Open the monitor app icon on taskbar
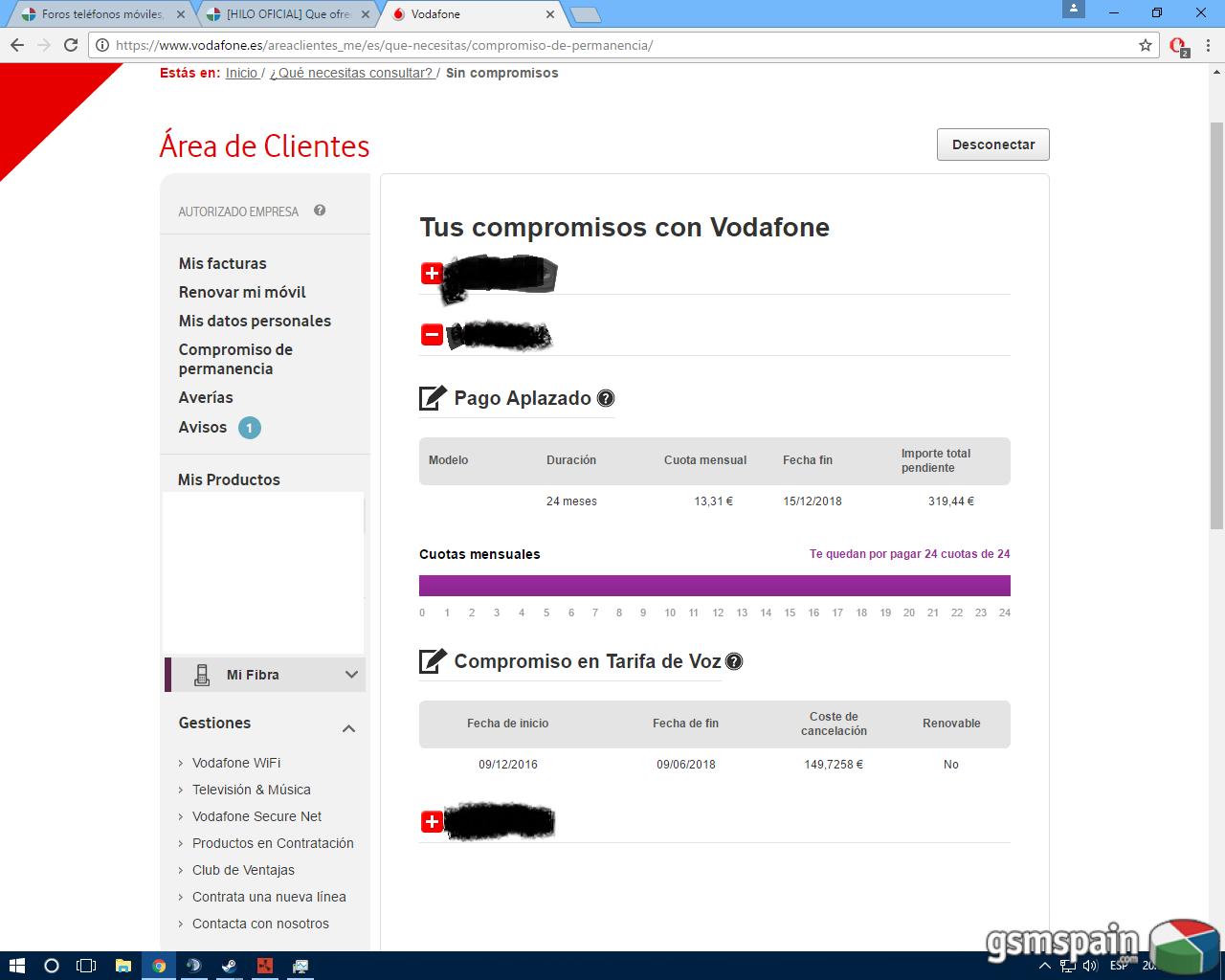The image size is (1225, 980). (x=301, y=966)
